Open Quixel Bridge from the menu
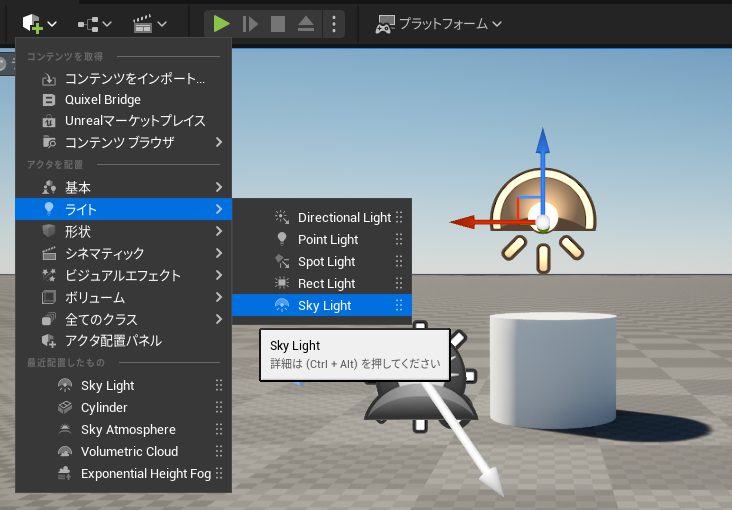Screen dimensions: 732x510 click(103, 99)
